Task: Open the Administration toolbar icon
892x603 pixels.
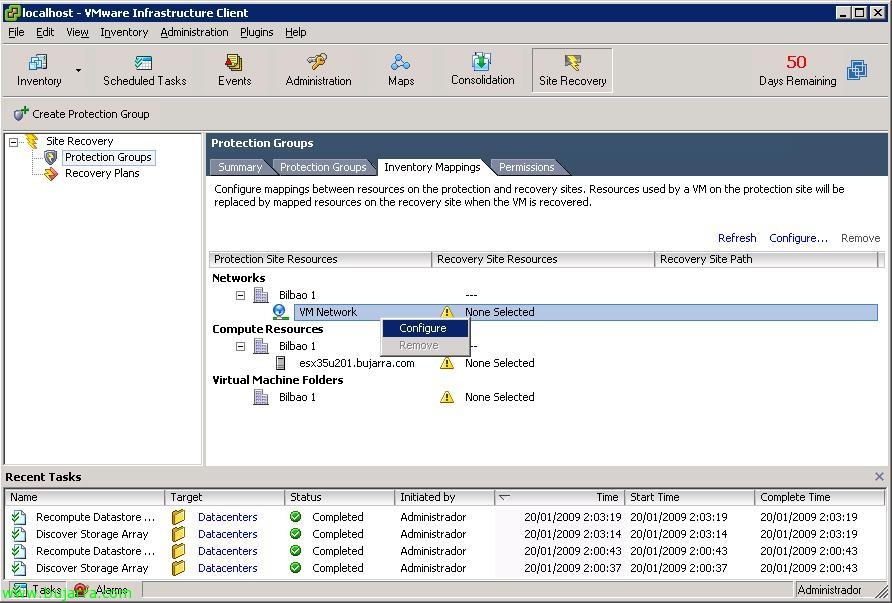Action: (x=319, y=71)
